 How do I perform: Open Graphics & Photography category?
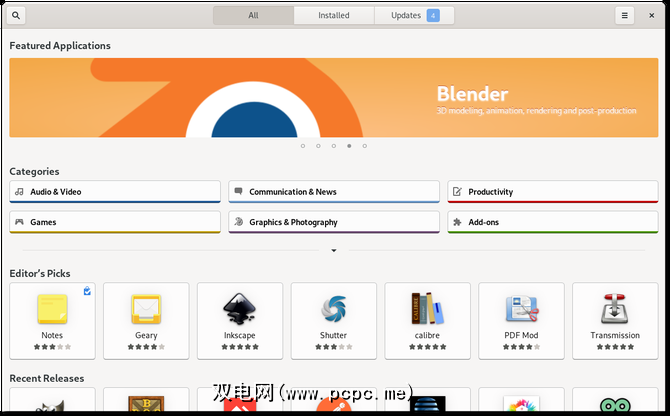[x=334, y=222]
